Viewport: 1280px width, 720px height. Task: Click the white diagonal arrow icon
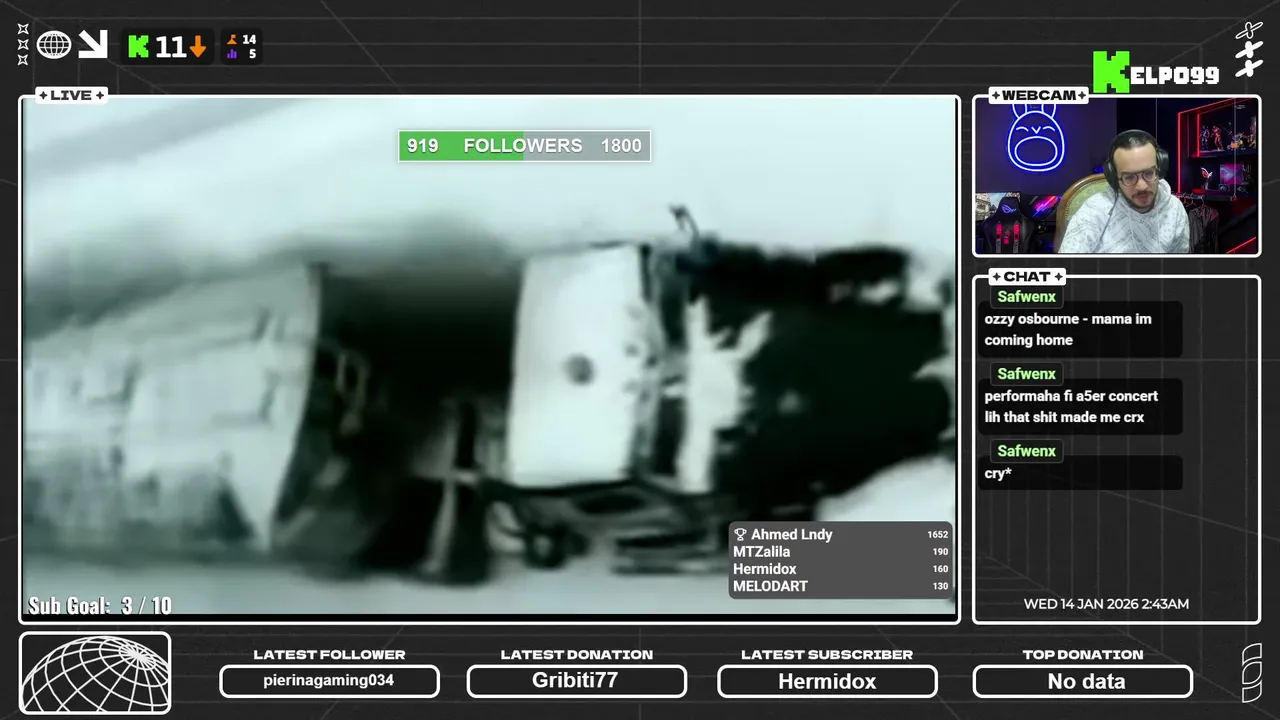[93, 44]
